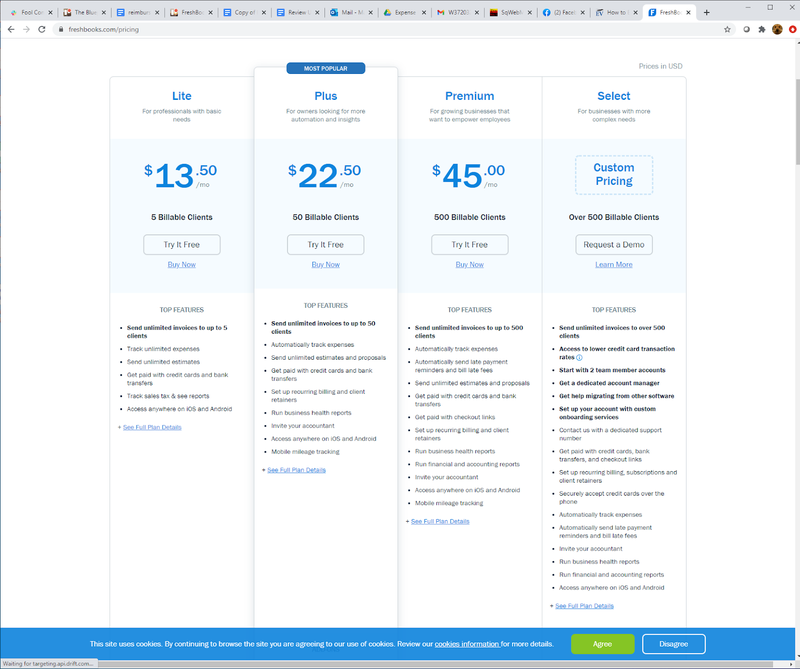Click Try It Free under Plus plan
800x669 pixels.
pos(326,244)
